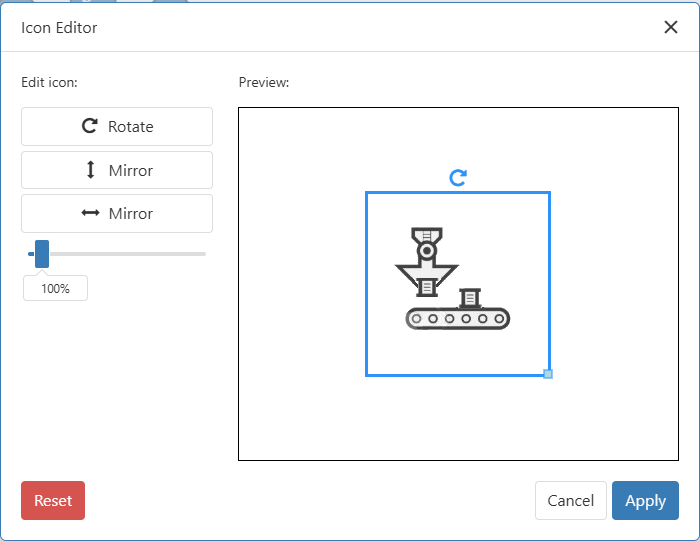The width and height of the screenshot is (700, 541).
Task: Click the Rotate button
Action: coord(117,127)
